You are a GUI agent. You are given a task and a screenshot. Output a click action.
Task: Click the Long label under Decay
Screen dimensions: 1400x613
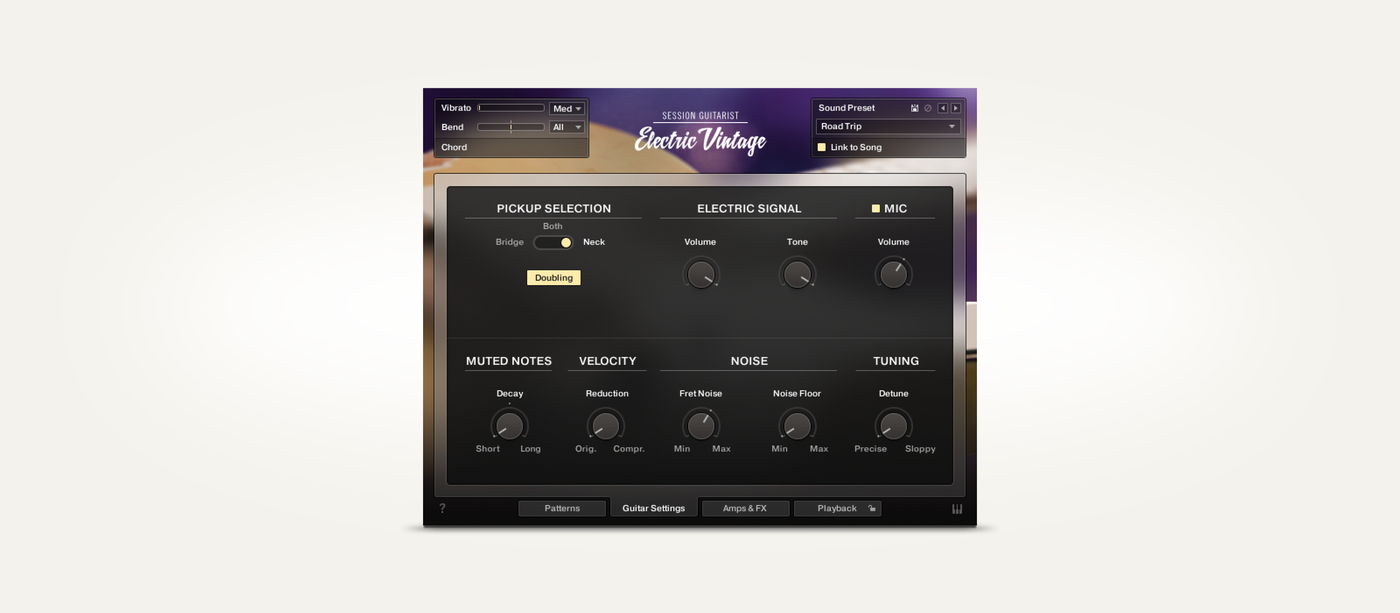click(531, 449)
